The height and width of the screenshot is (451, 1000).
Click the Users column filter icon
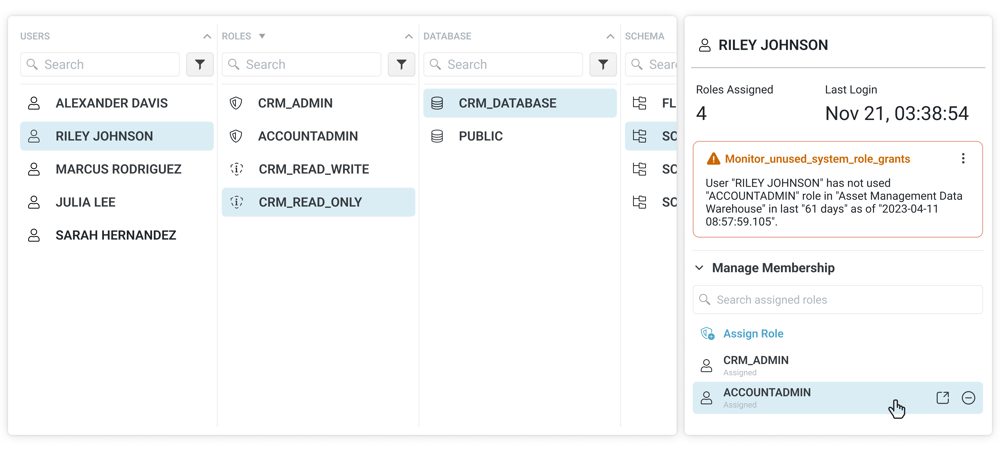click(200, 64)
